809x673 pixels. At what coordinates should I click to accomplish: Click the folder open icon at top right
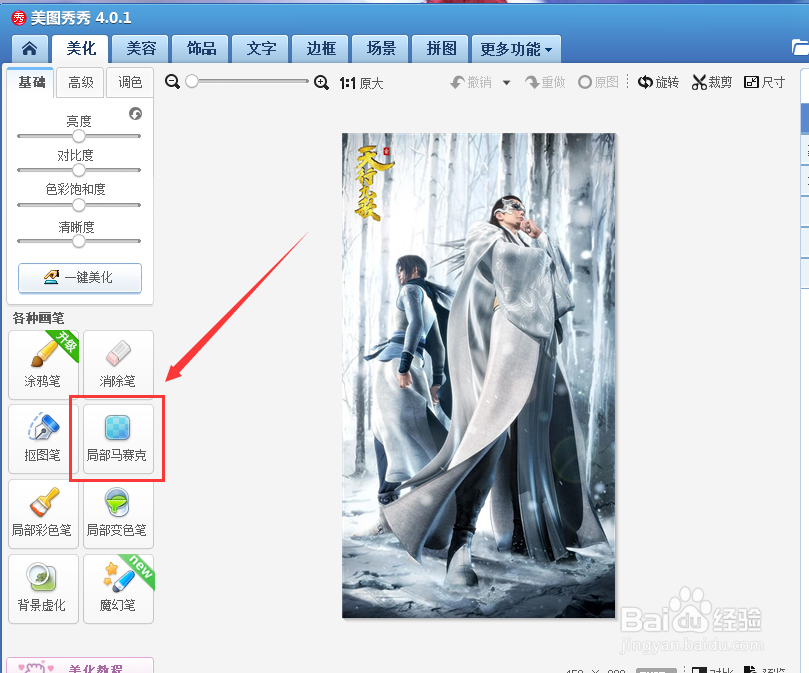pos(800,47)
